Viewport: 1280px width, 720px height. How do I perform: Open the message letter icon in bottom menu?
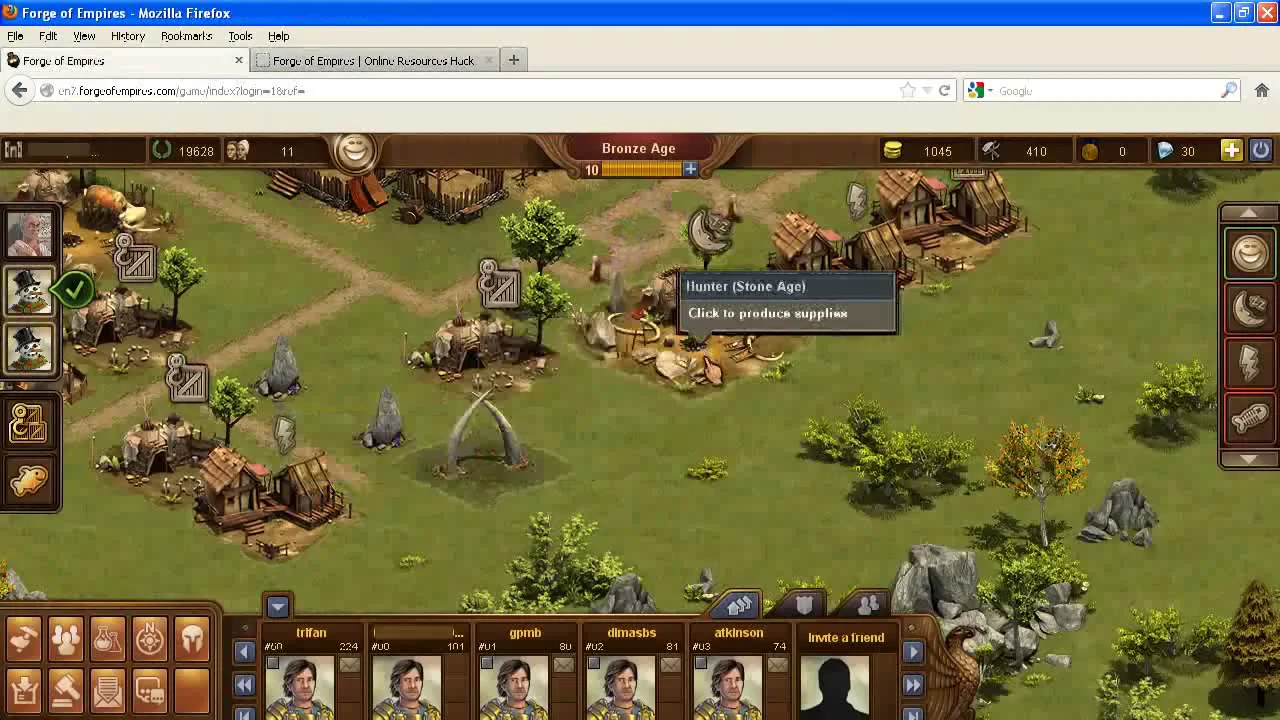(x=108, y=690)
